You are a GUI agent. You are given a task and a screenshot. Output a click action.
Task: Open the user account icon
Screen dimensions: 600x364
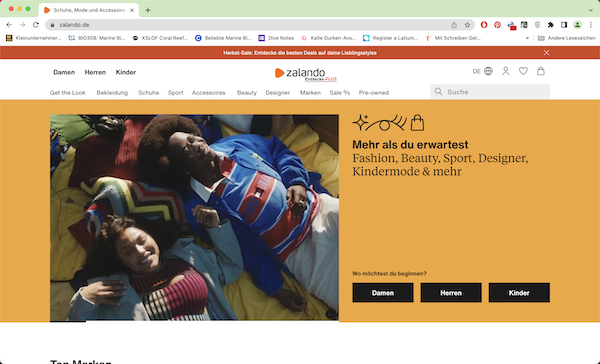tap(505, 71)
